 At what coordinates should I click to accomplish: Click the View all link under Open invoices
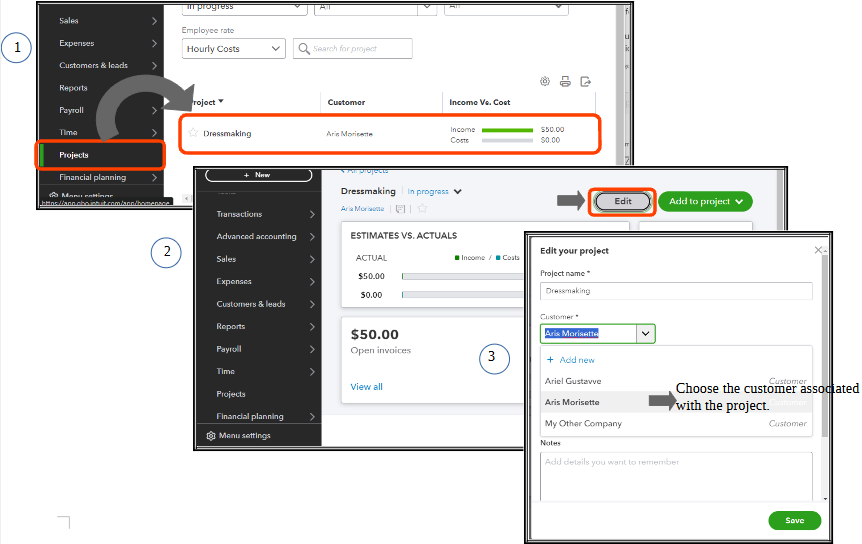(x=366, y=387)
